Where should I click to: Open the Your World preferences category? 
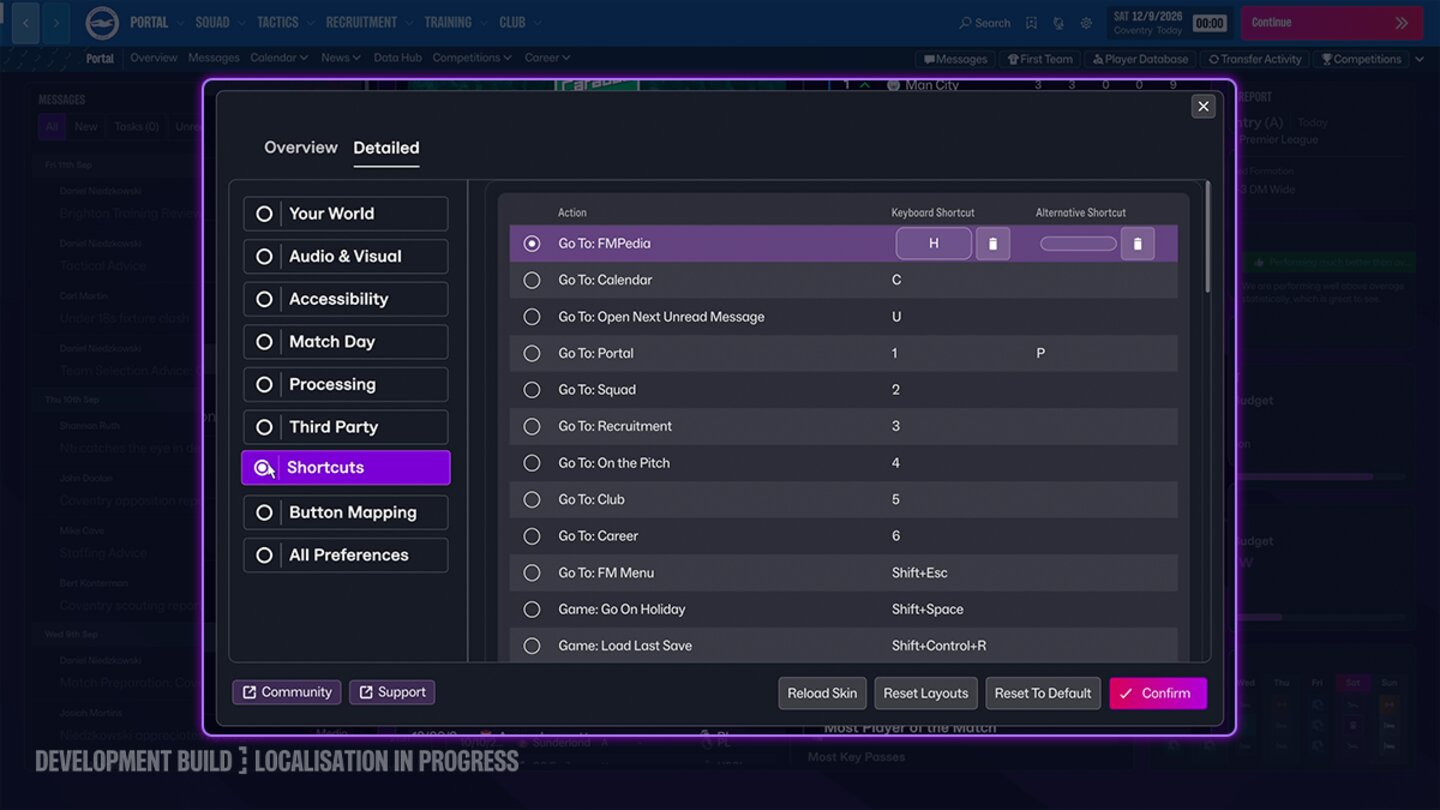345,214
